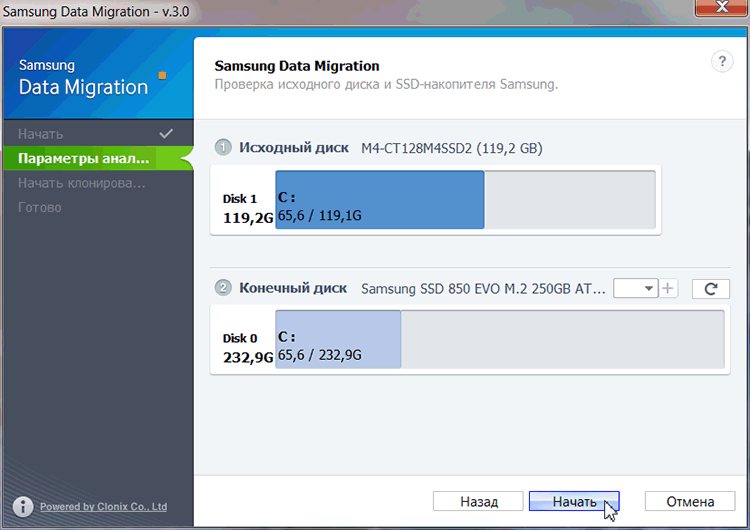Open the target disk partition dropdown
Image resolution: width=750 pixels, height=530 pixels.
click(x=635, y=288)
